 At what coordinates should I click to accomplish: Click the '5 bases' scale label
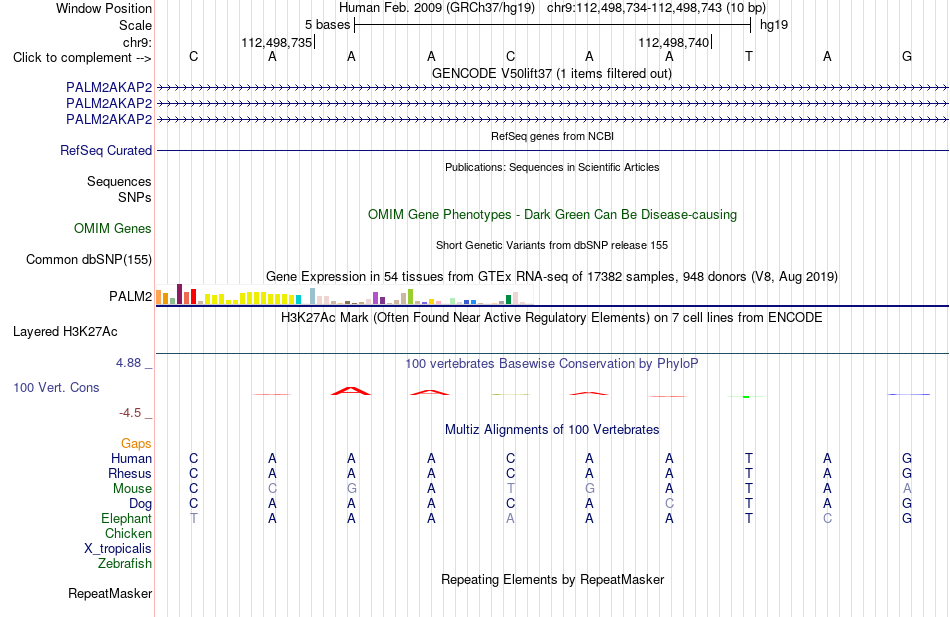click(327, 25)
